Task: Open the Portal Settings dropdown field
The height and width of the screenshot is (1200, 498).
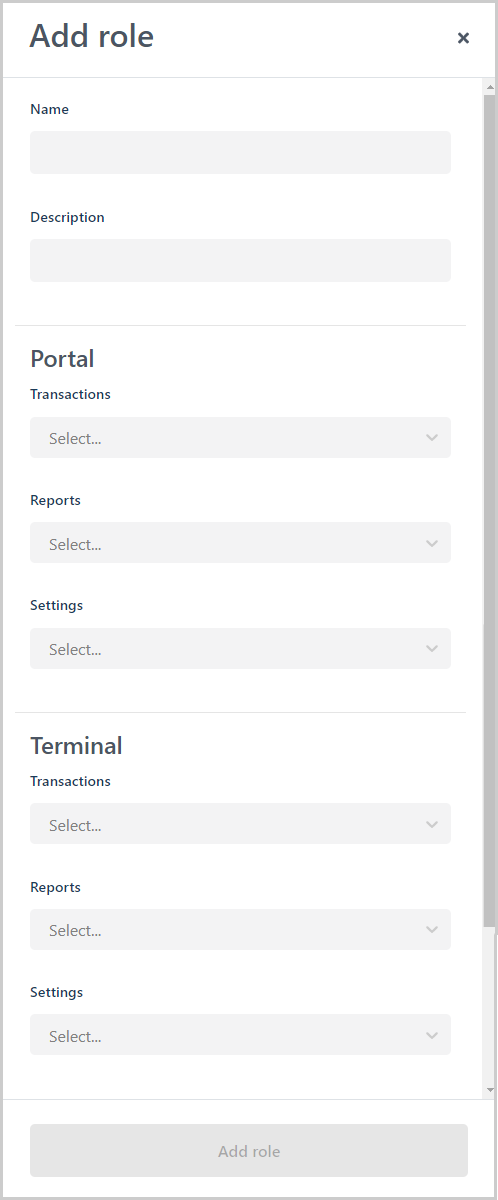Action: (x=240, y=648)
